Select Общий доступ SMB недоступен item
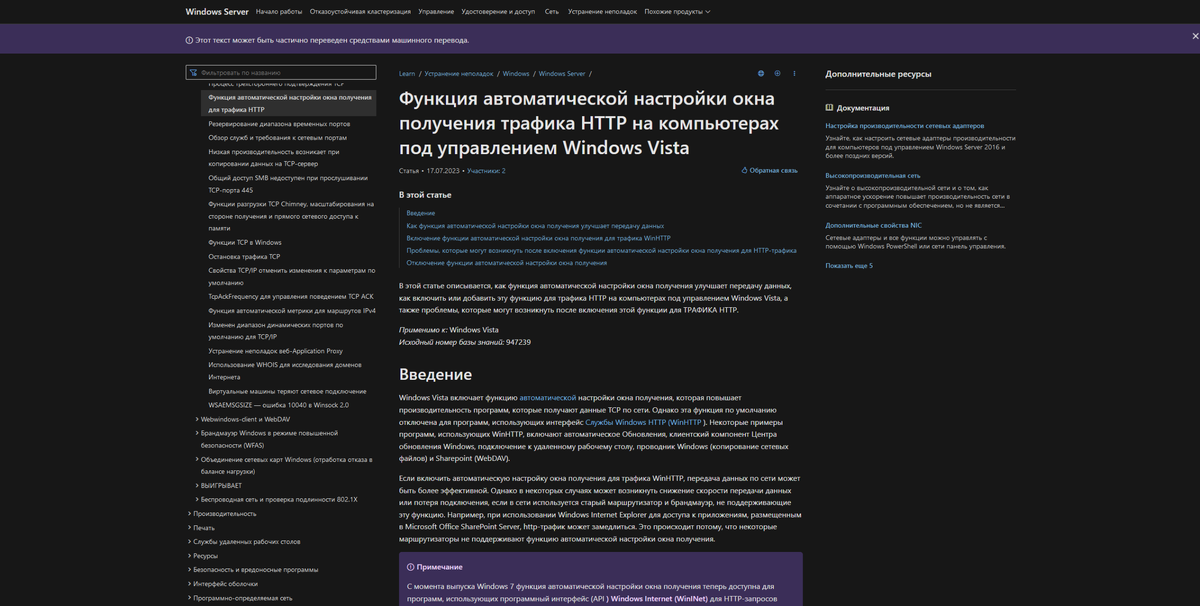1200x606 pixels. click(x=287, y=184)
